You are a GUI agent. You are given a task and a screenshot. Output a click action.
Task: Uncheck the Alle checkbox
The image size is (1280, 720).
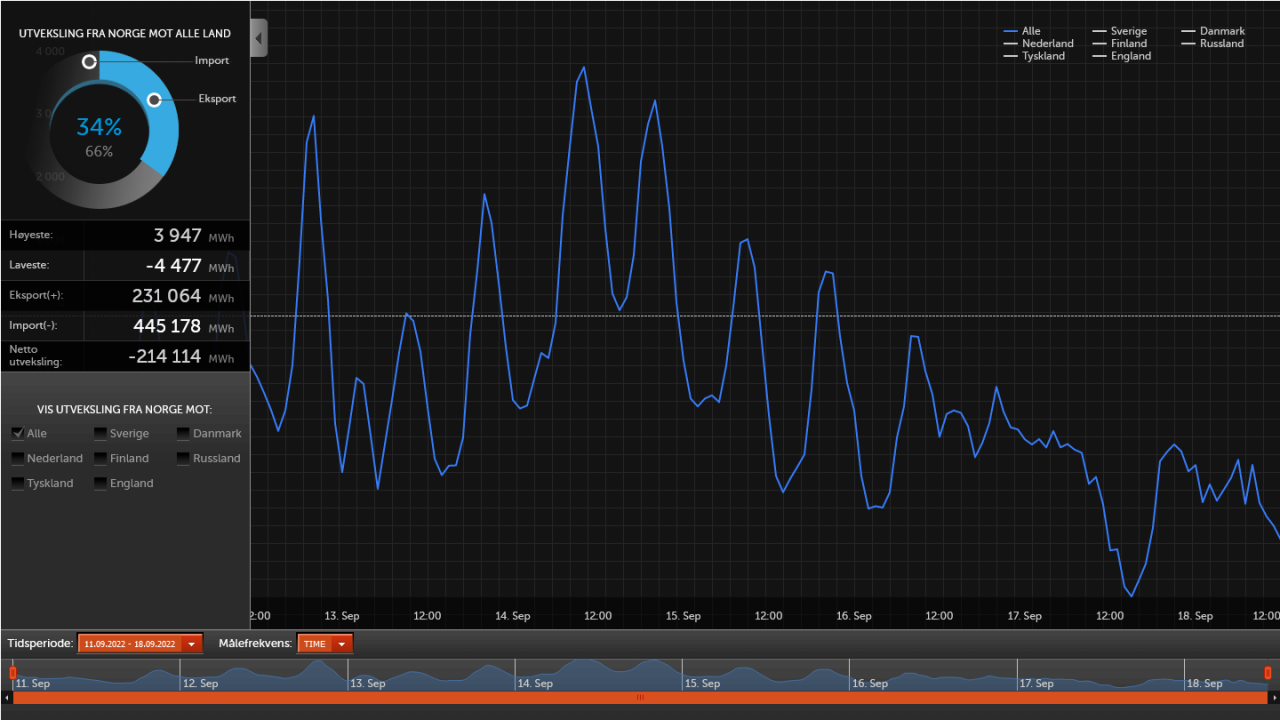coord(16,433)
